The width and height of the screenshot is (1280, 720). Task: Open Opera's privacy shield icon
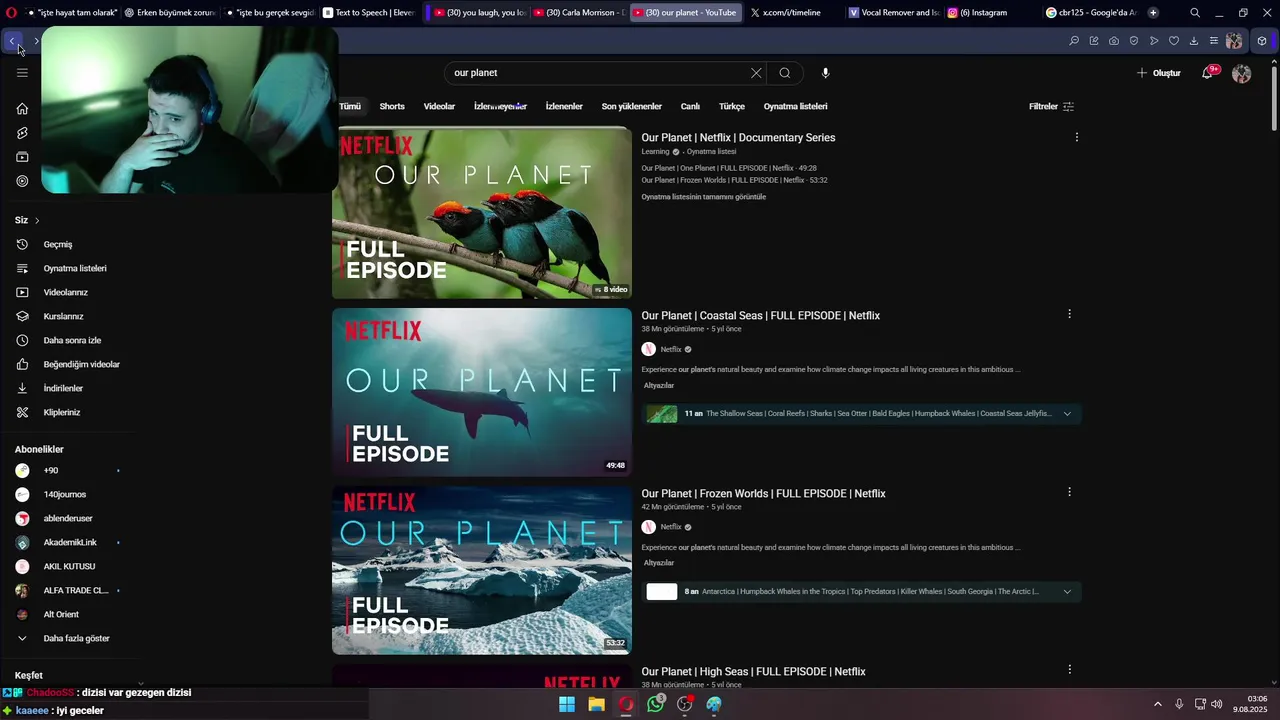point(1134,41)
